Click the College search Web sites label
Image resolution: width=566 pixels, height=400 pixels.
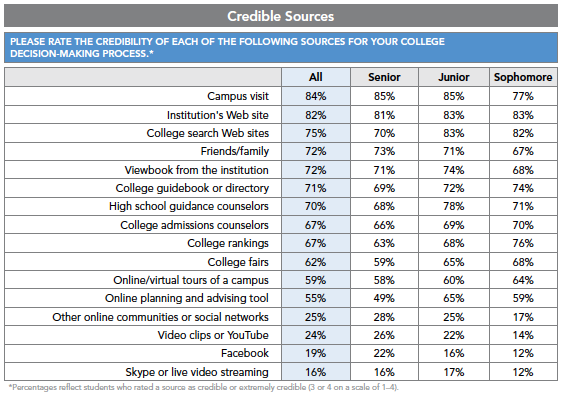pyautogui.click(x=208, y=133)
